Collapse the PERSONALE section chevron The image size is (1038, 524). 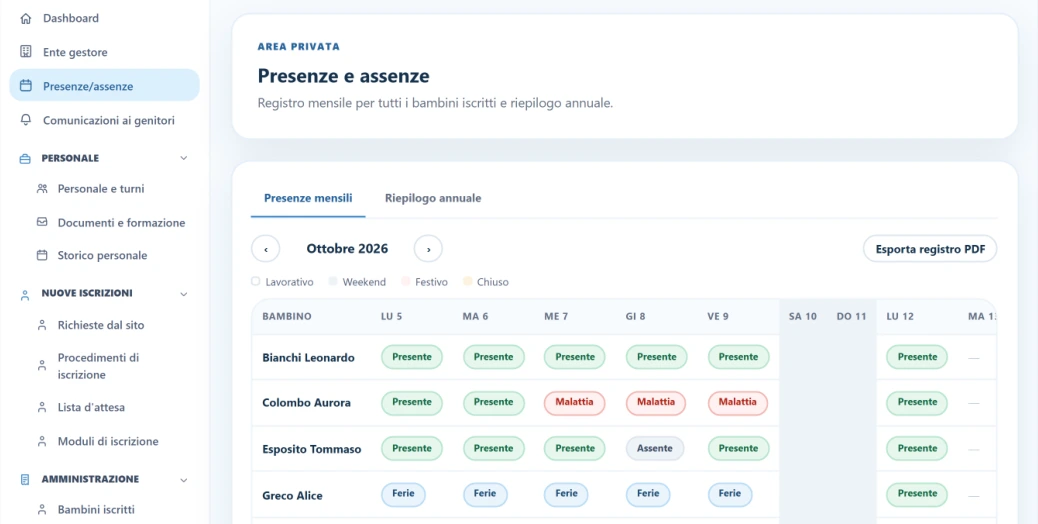(x=184, y=158)
